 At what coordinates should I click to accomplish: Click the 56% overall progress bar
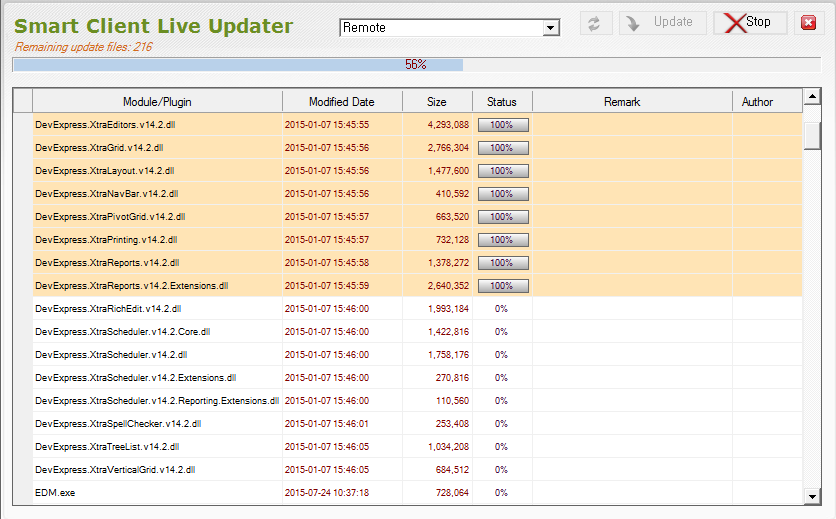coord(416,65)
